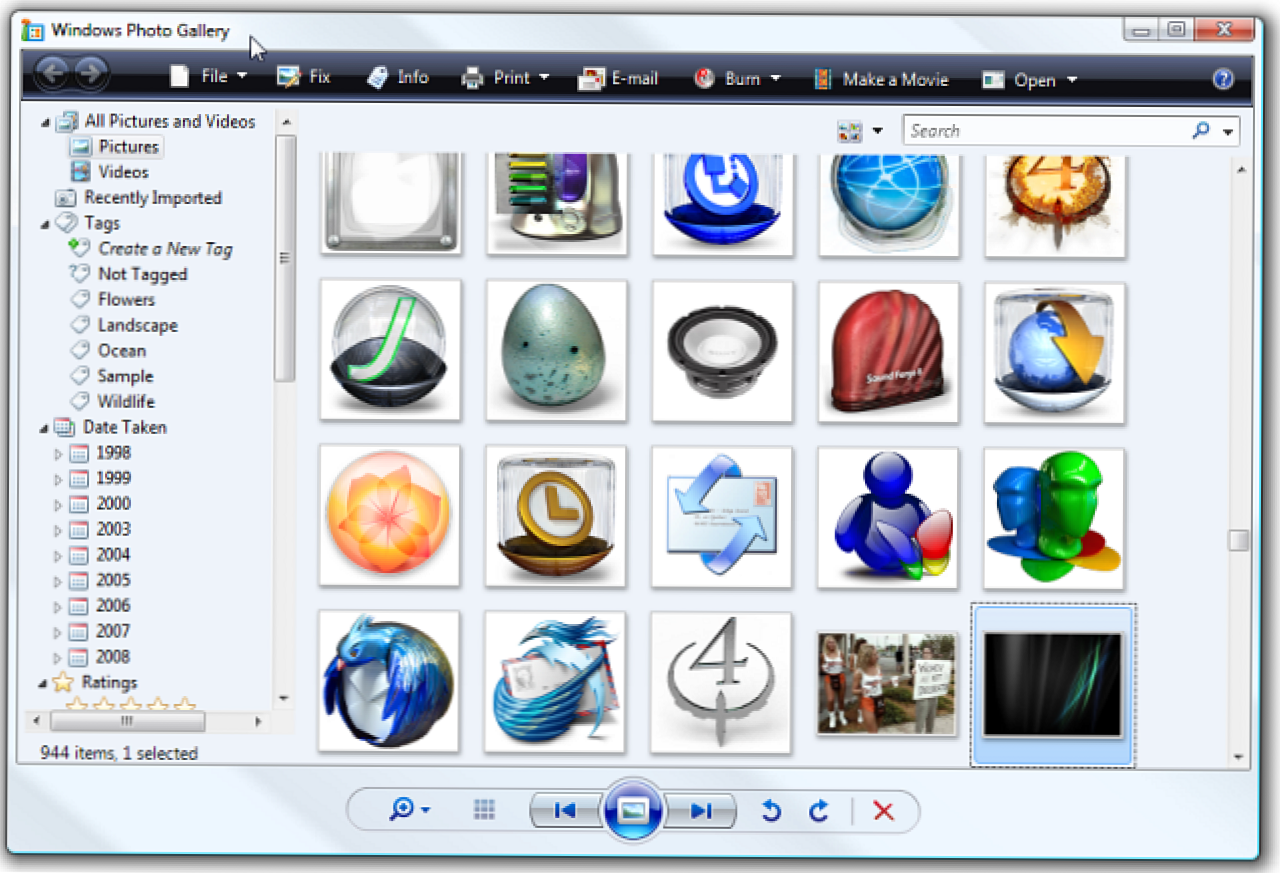
Task: Click Fix in the toolbar
Action: [x=303, y=76]
